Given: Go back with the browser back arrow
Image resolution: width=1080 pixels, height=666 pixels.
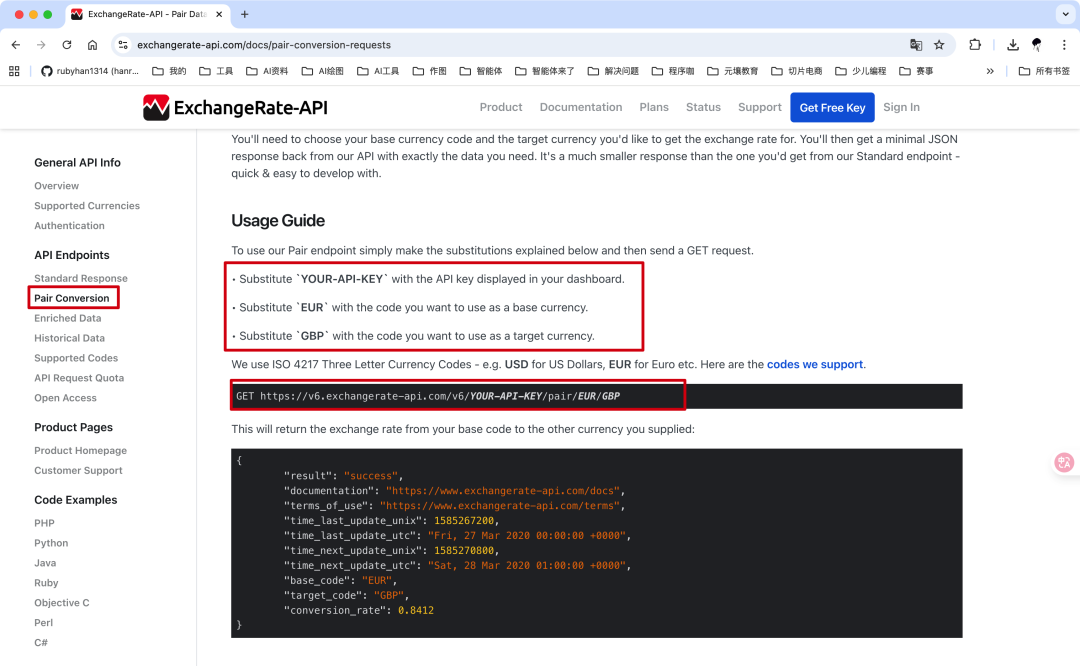Looking at the screenshot, I should click(16, 45).
